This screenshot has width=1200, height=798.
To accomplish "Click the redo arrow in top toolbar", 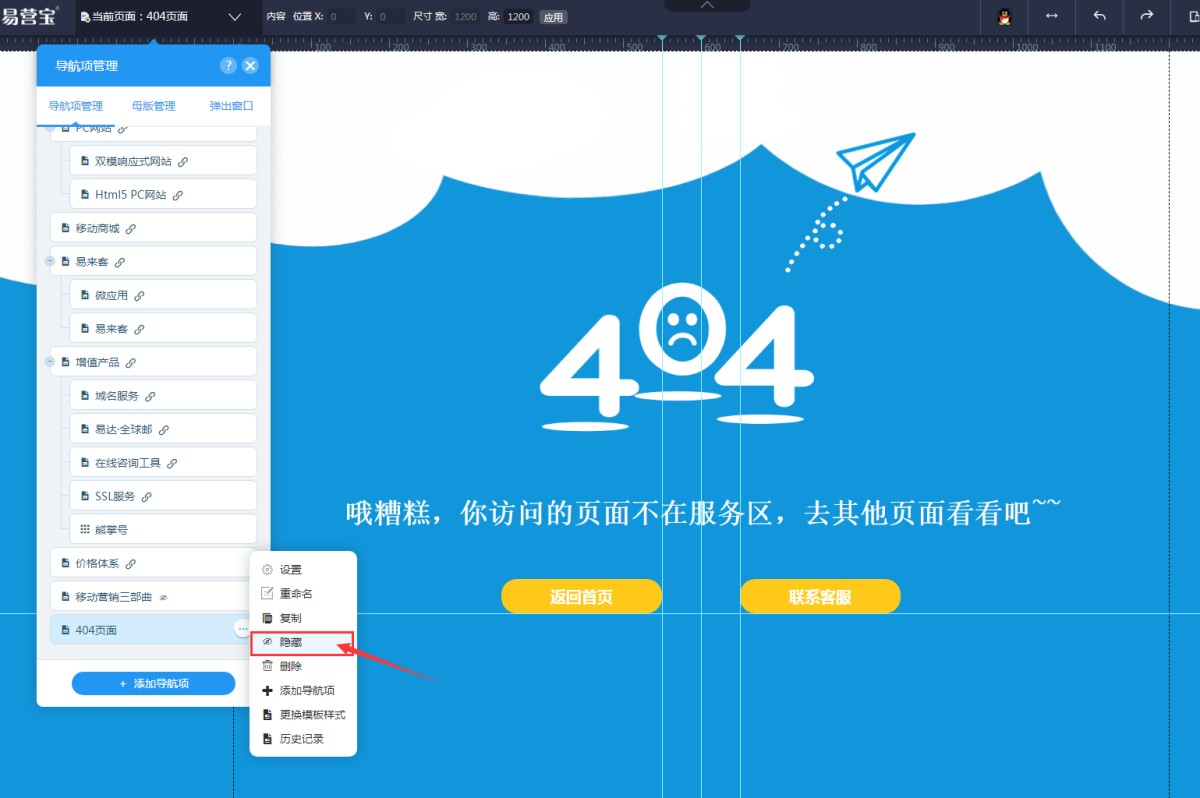I will click(1147, 16).
